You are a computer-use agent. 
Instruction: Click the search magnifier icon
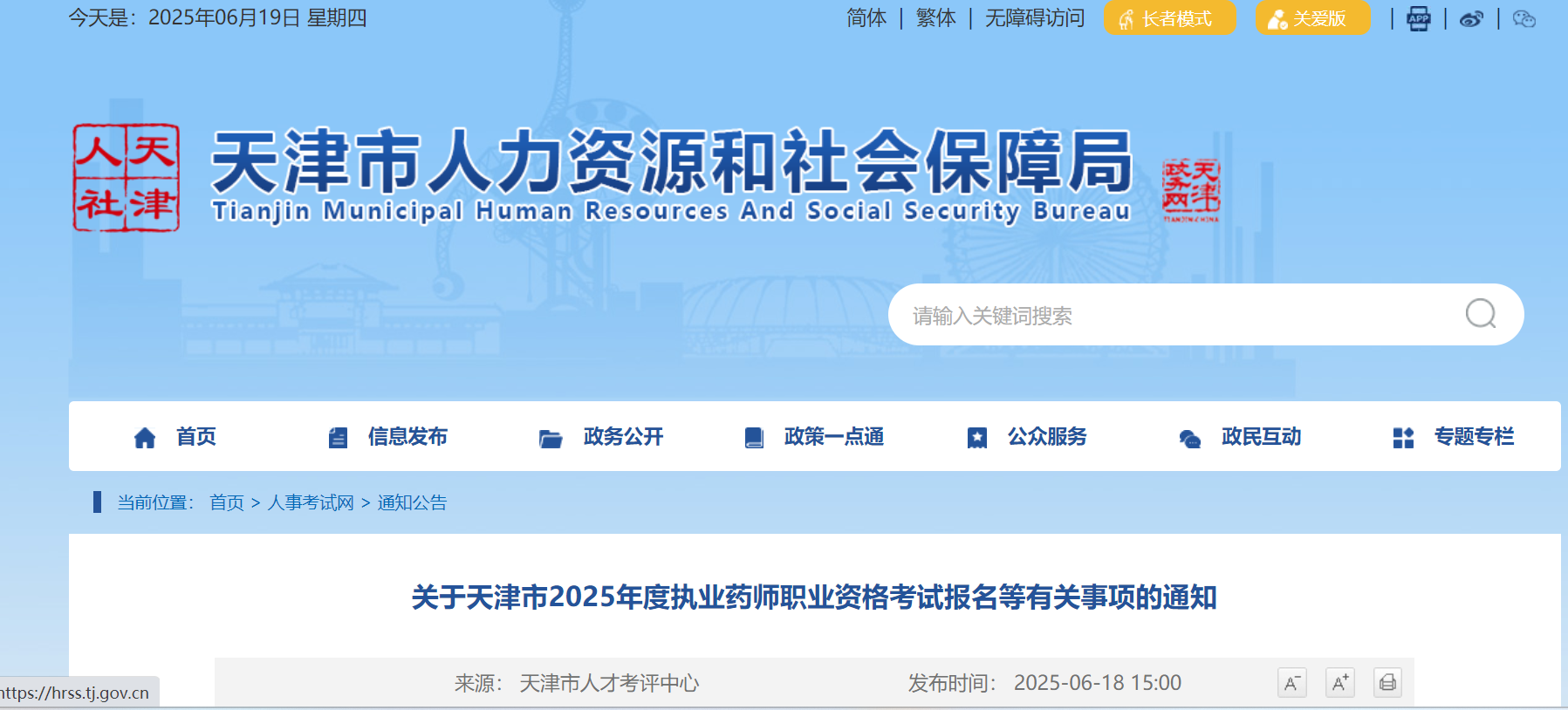(x=1481, y=313)
